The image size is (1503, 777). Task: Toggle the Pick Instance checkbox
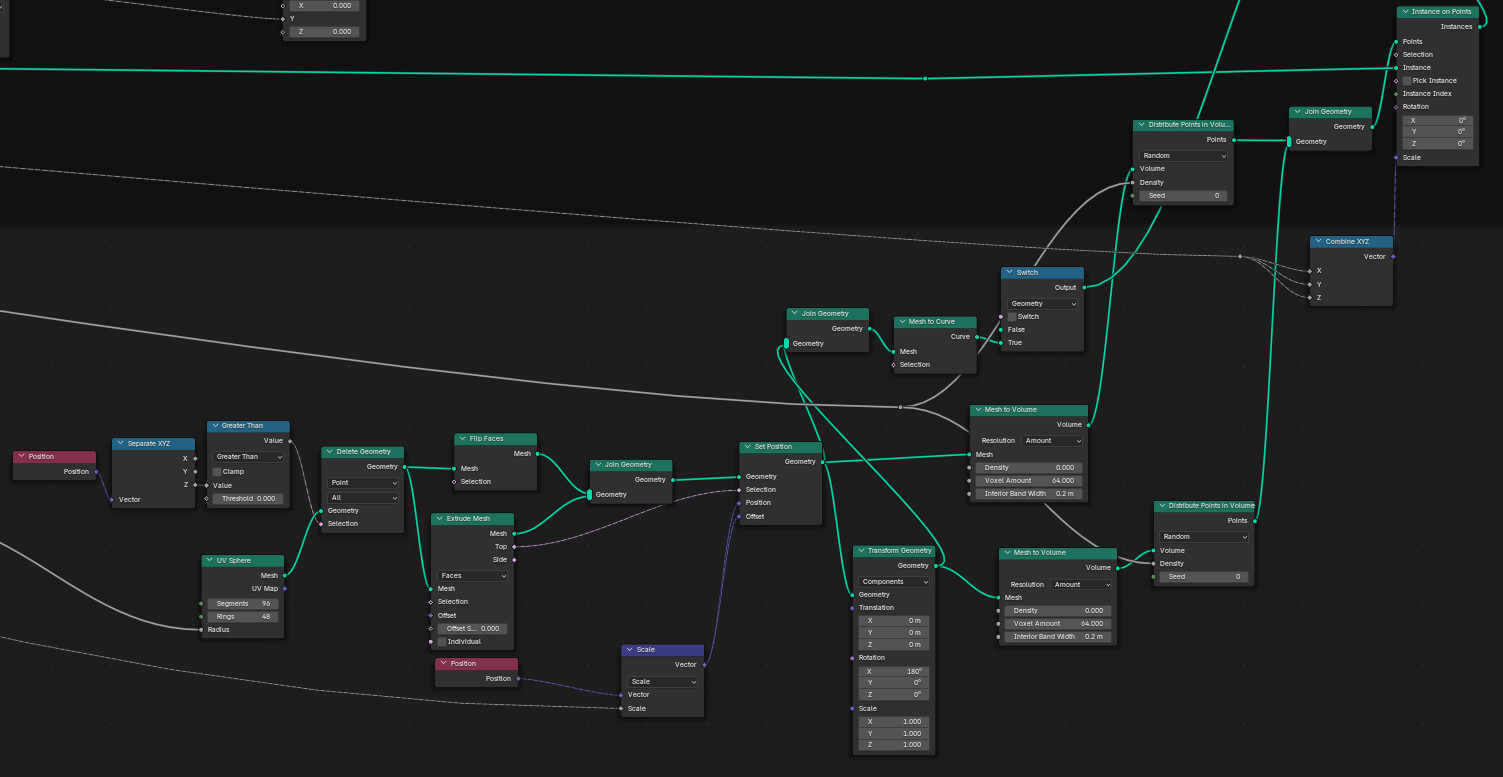coord(1407,81)
